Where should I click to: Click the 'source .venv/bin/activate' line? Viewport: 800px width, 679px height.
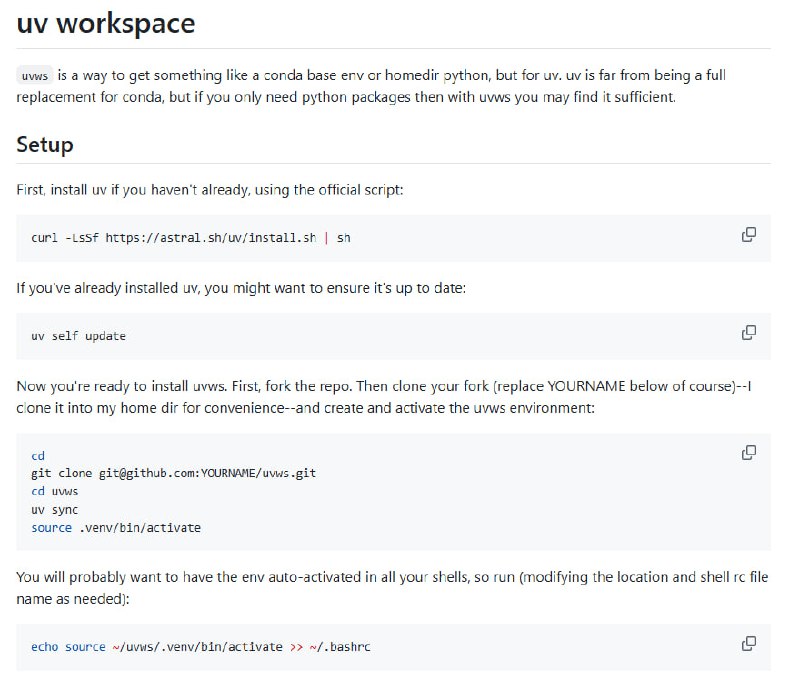(116, 527)
